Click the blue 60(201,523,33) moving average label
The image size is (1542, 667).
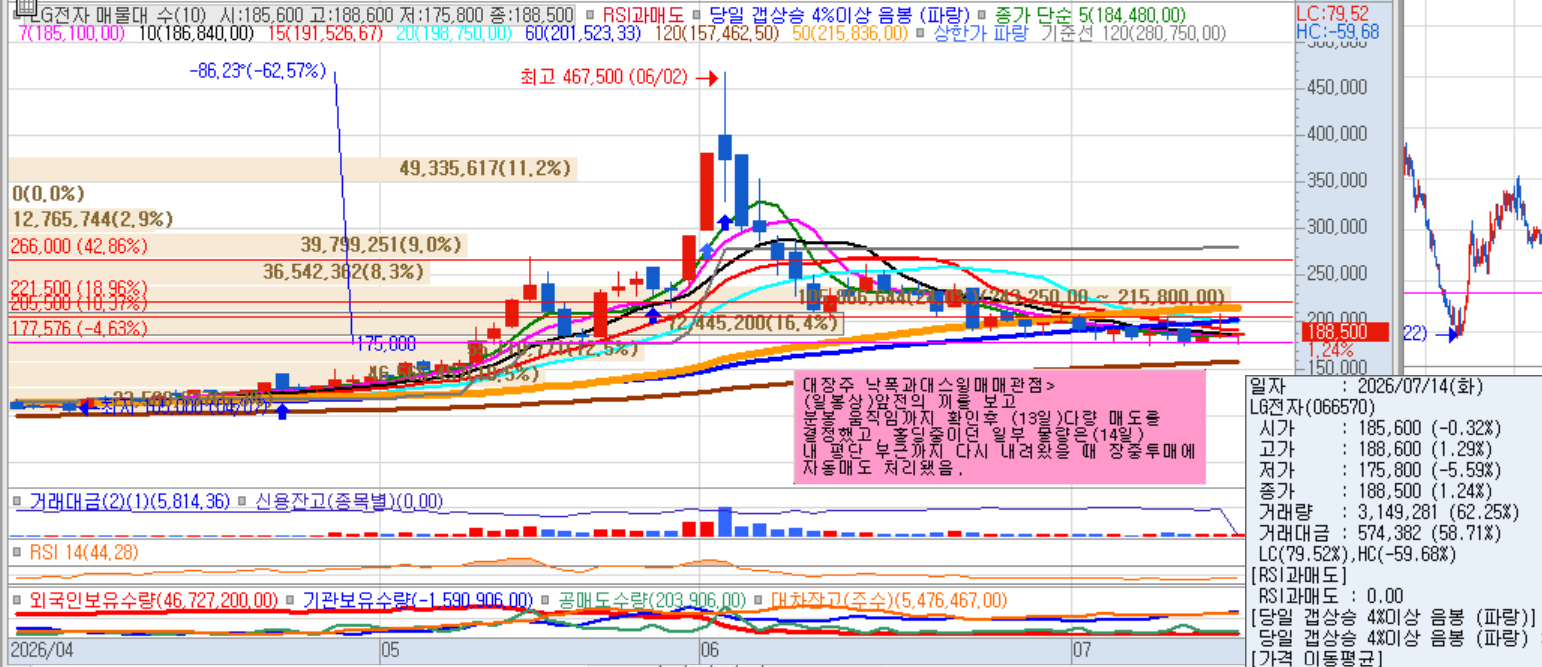tap(585, 33)
